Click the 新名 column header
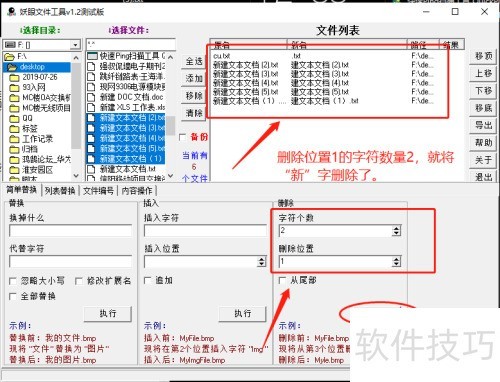The width and height of the screenshot is (500, 382). pos(347,45)
